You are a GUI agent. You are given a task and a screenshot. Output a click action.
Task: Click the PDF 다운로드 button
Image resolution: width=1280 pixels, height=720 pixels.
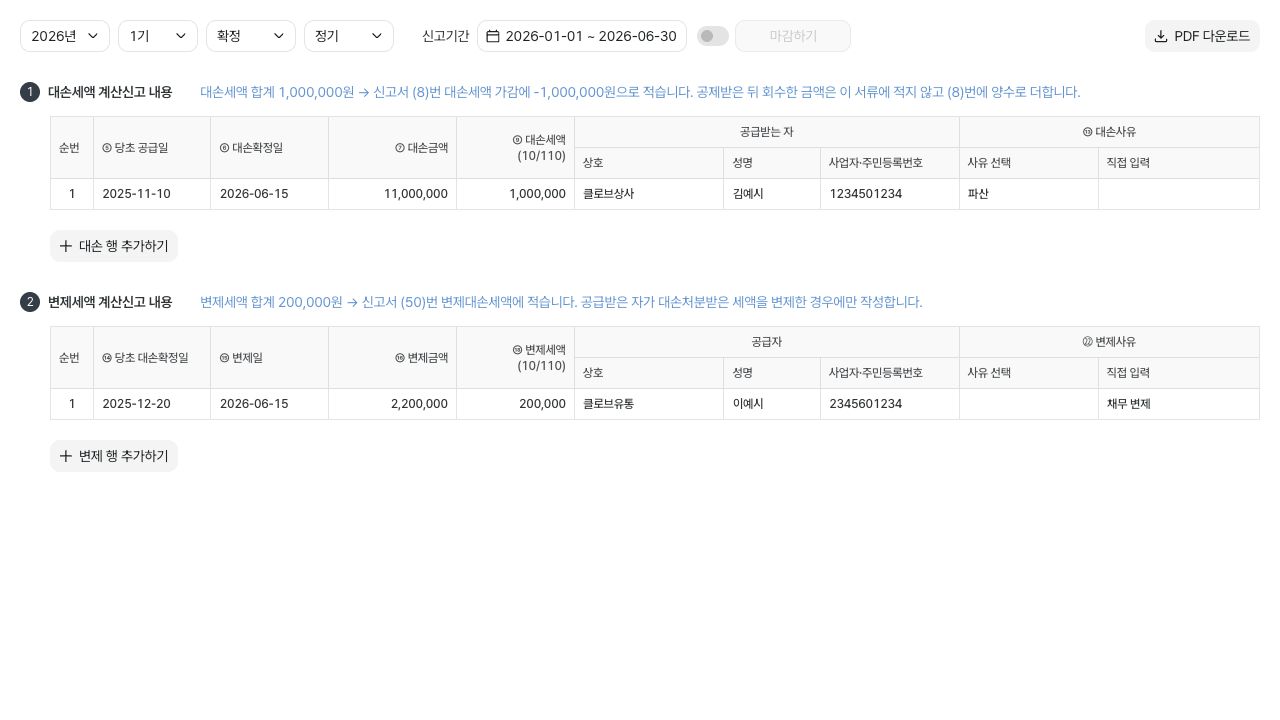pos(1202,36)
